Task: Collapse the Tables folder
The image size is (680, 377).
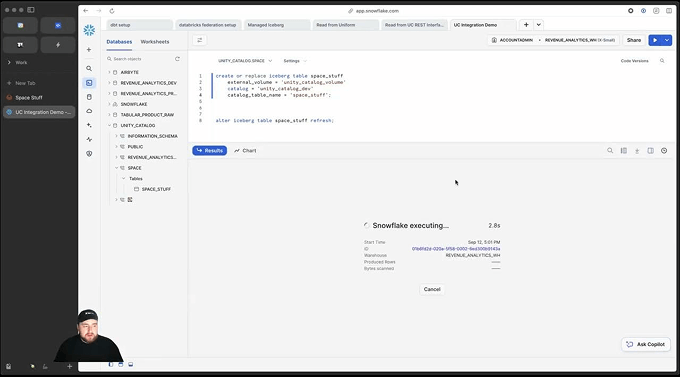Action: coord(124,178)
